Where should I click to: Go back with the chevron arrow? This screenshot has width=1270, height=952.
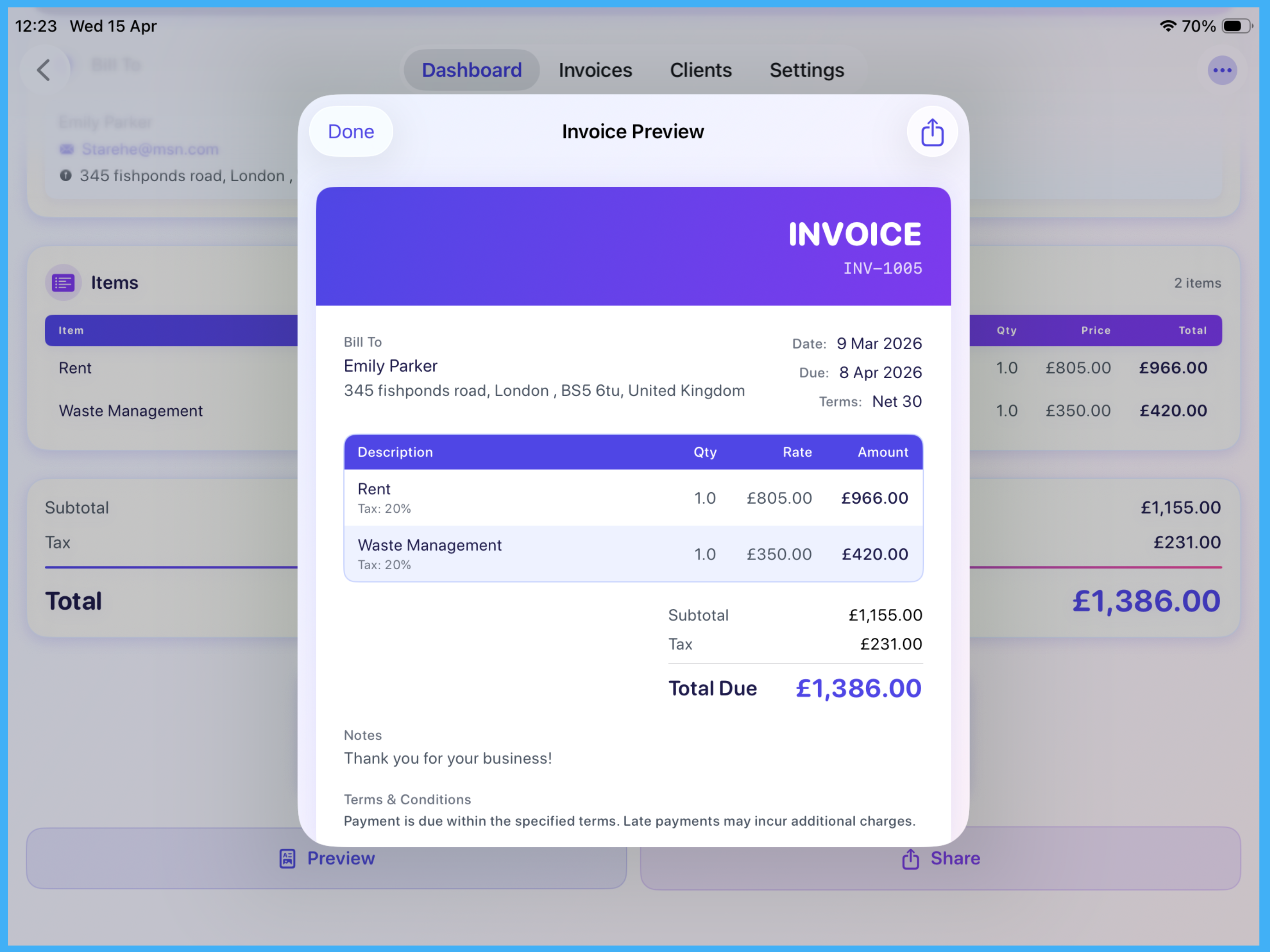44,70
